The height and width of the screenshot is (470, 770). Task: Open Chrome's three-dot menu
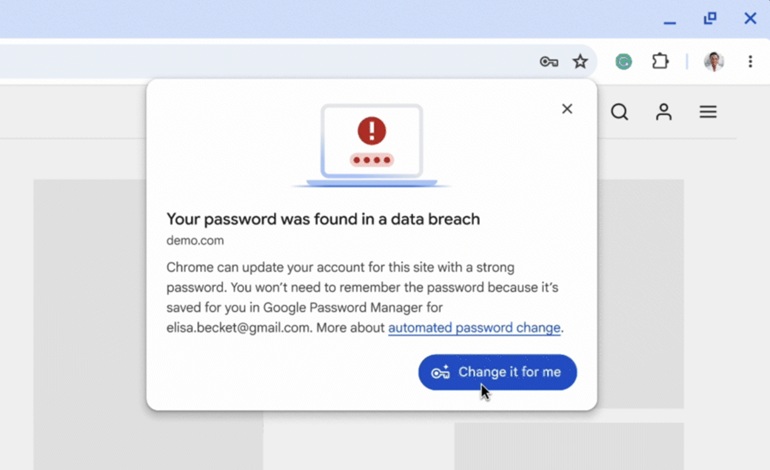pyautogui.click(x=750, y=61)
